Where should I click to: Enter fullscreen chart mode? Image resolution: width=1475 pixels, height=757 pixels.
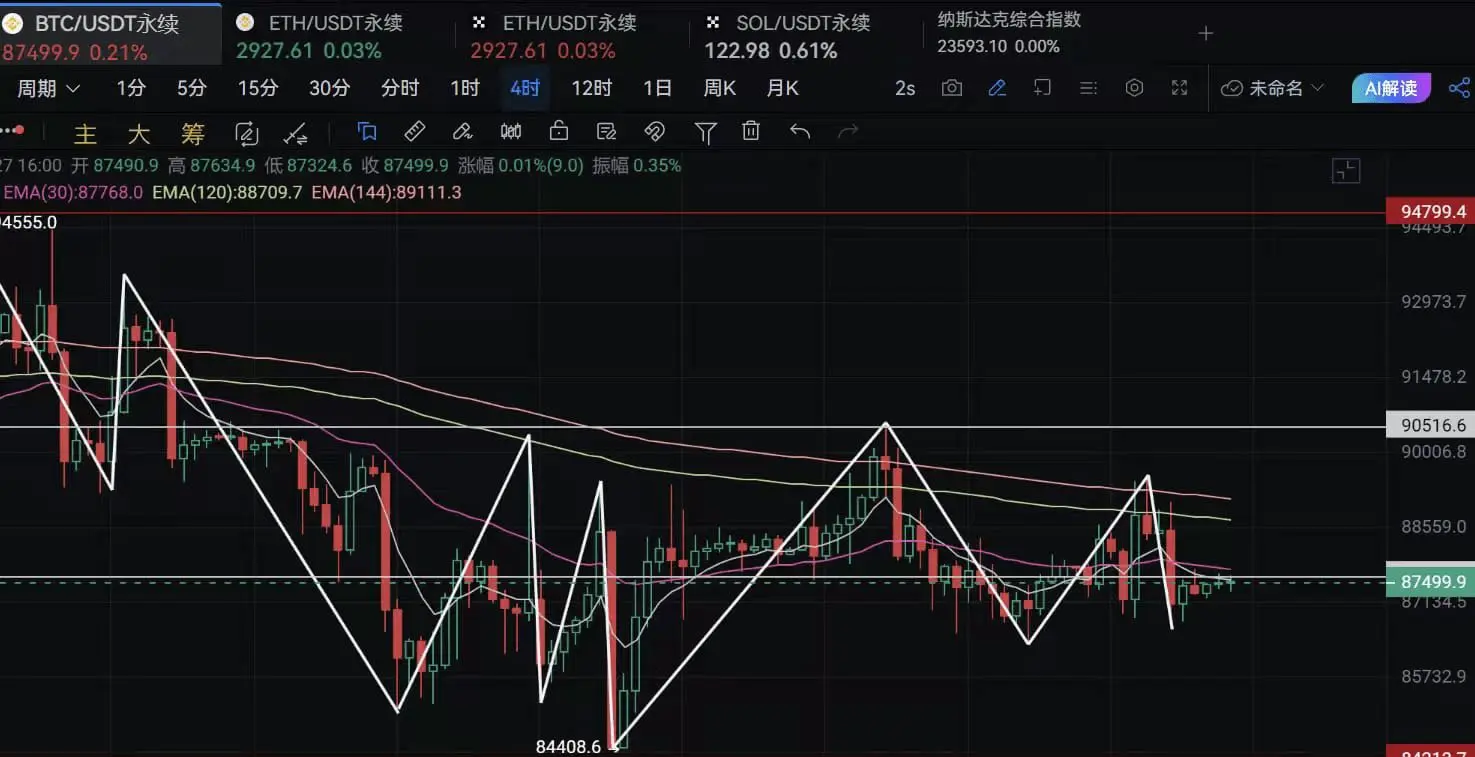[1180, 88]
